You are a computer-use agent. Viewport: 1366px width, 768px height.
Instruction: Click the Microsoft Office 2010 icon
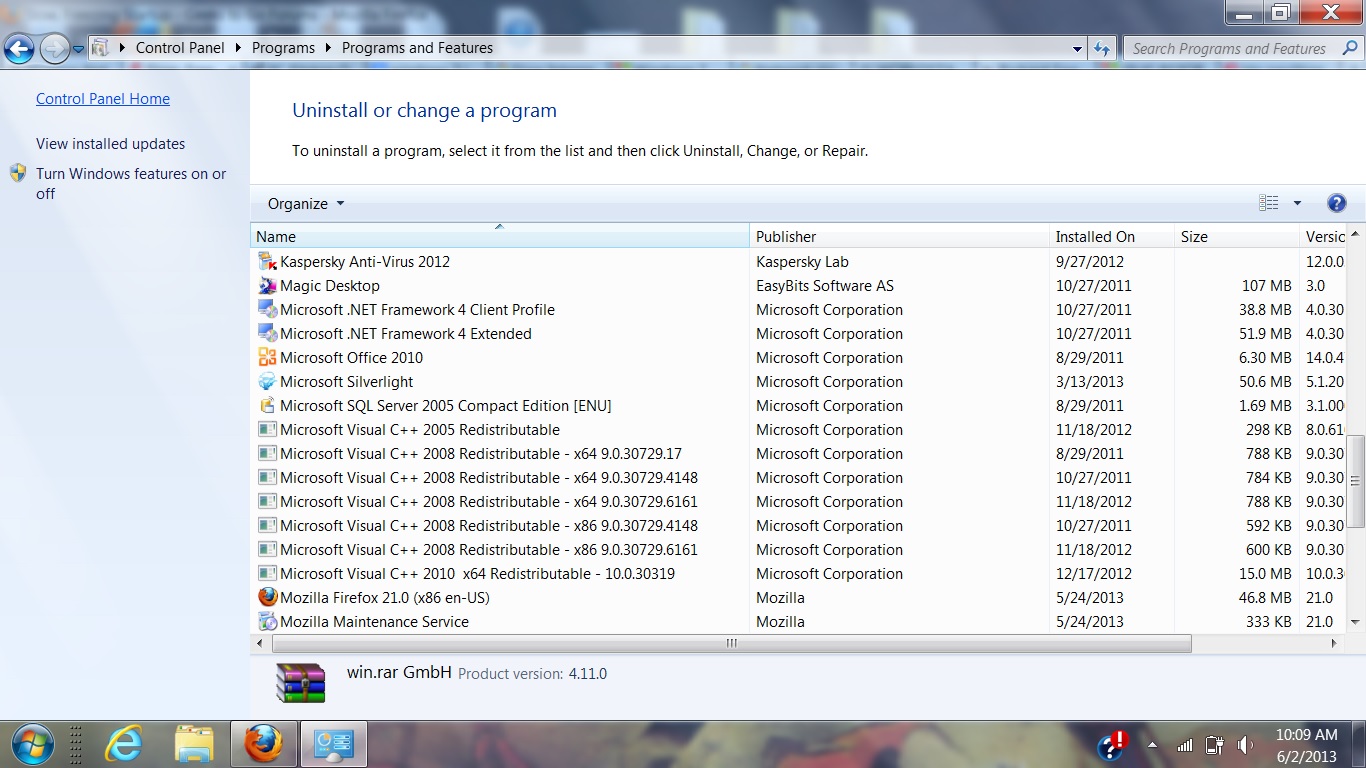pos(267,358)
